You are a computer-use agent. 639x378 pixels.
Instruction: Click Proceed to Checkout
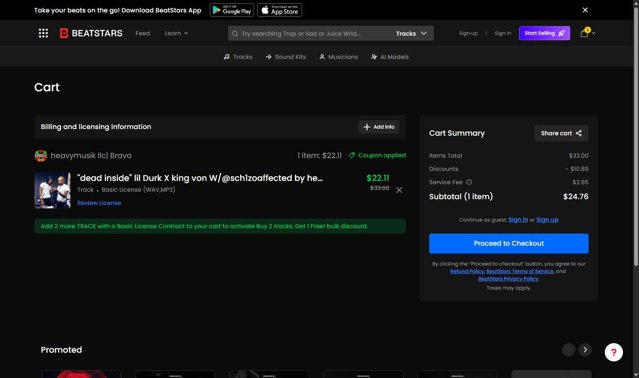click(509, 243)
